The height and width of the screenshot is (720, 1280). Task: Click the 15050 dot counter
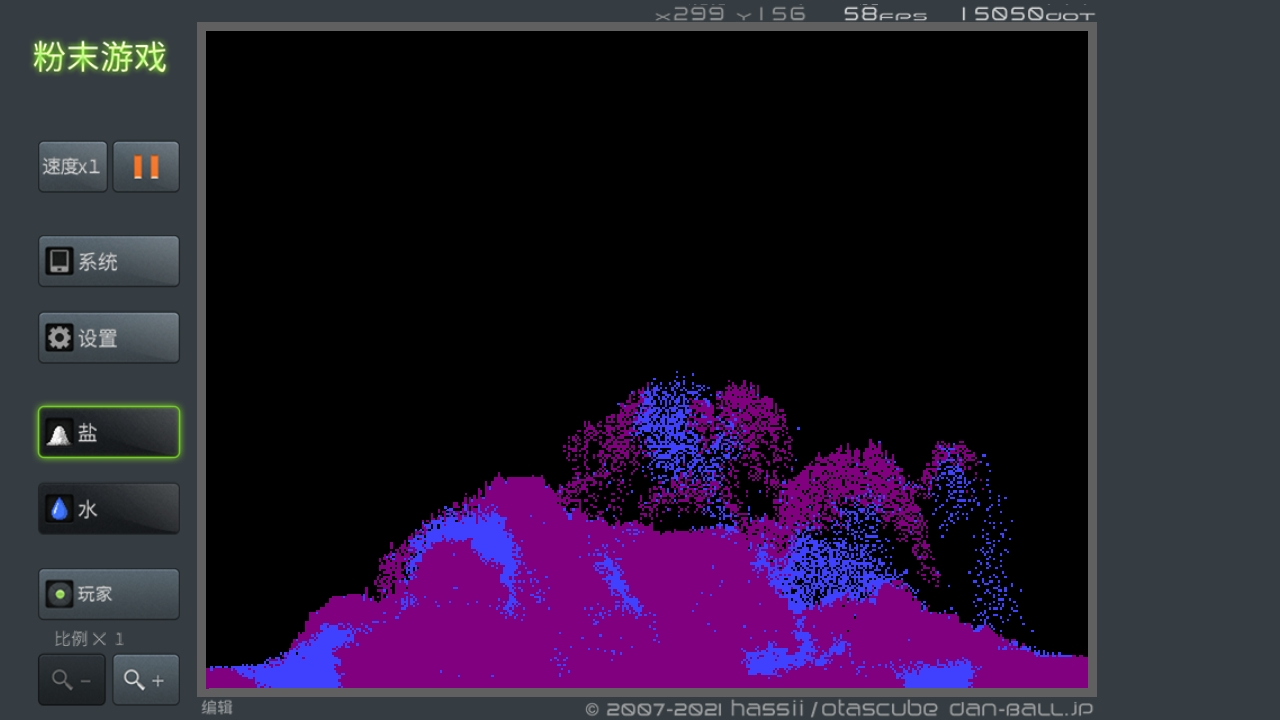1027,14
